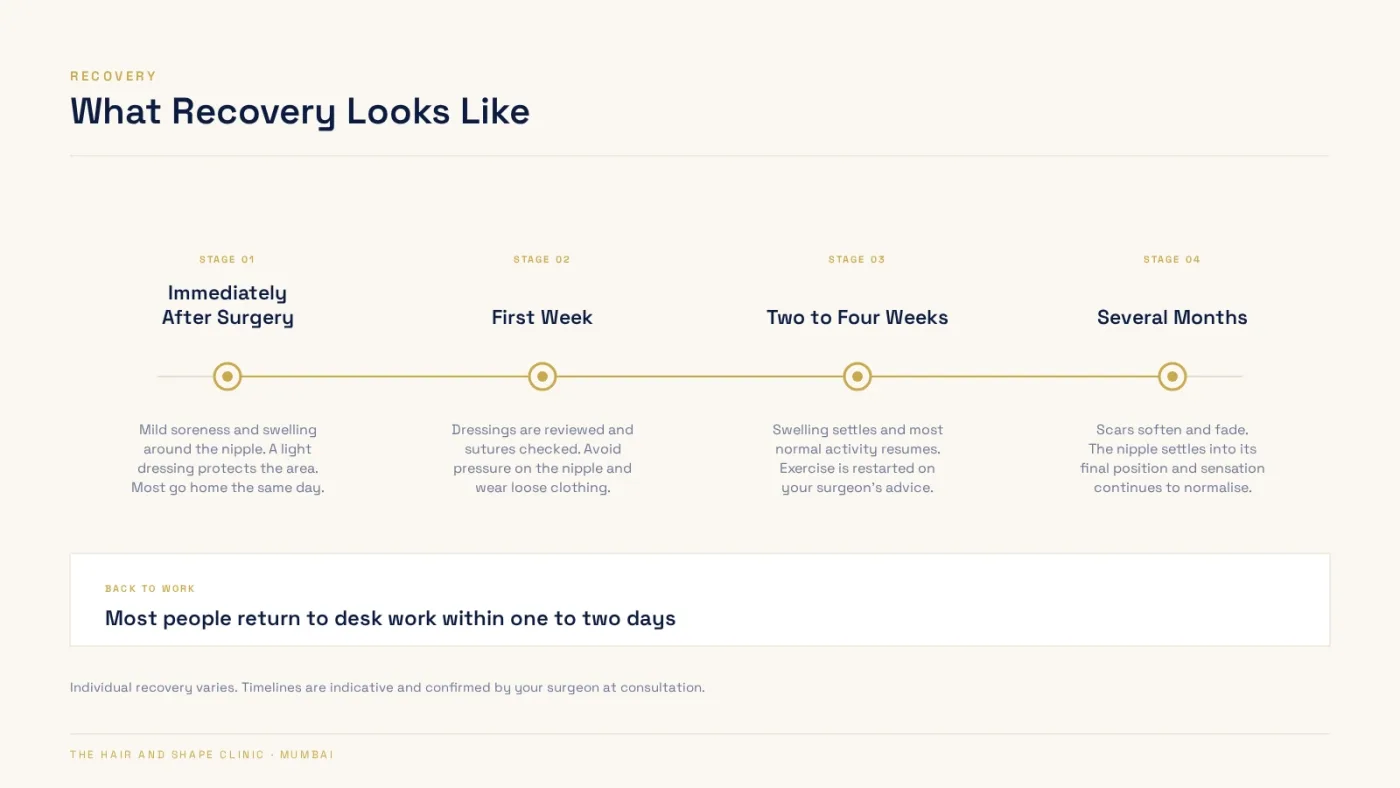Click the 'Scars soften and fade' description paragraph
Image resolution: width=1400 pixels, height=788 pixels.
click(x=1172, y=459)
